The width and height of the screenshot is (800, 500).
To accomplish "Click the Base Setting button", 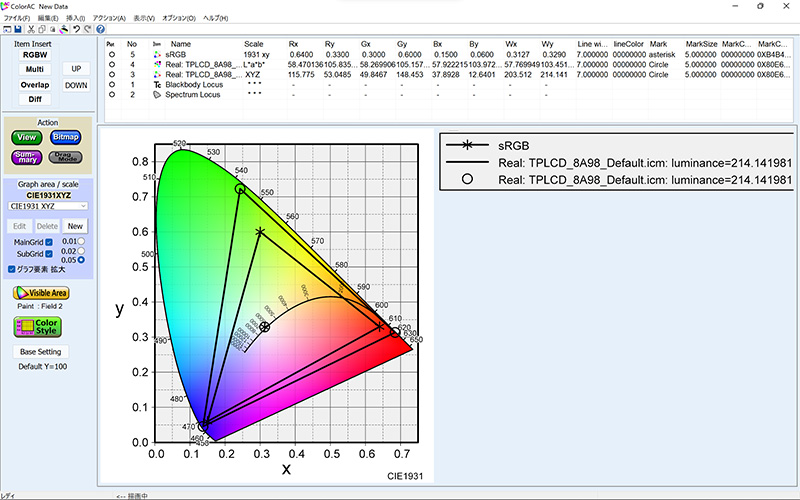I will tap(41, 352).
